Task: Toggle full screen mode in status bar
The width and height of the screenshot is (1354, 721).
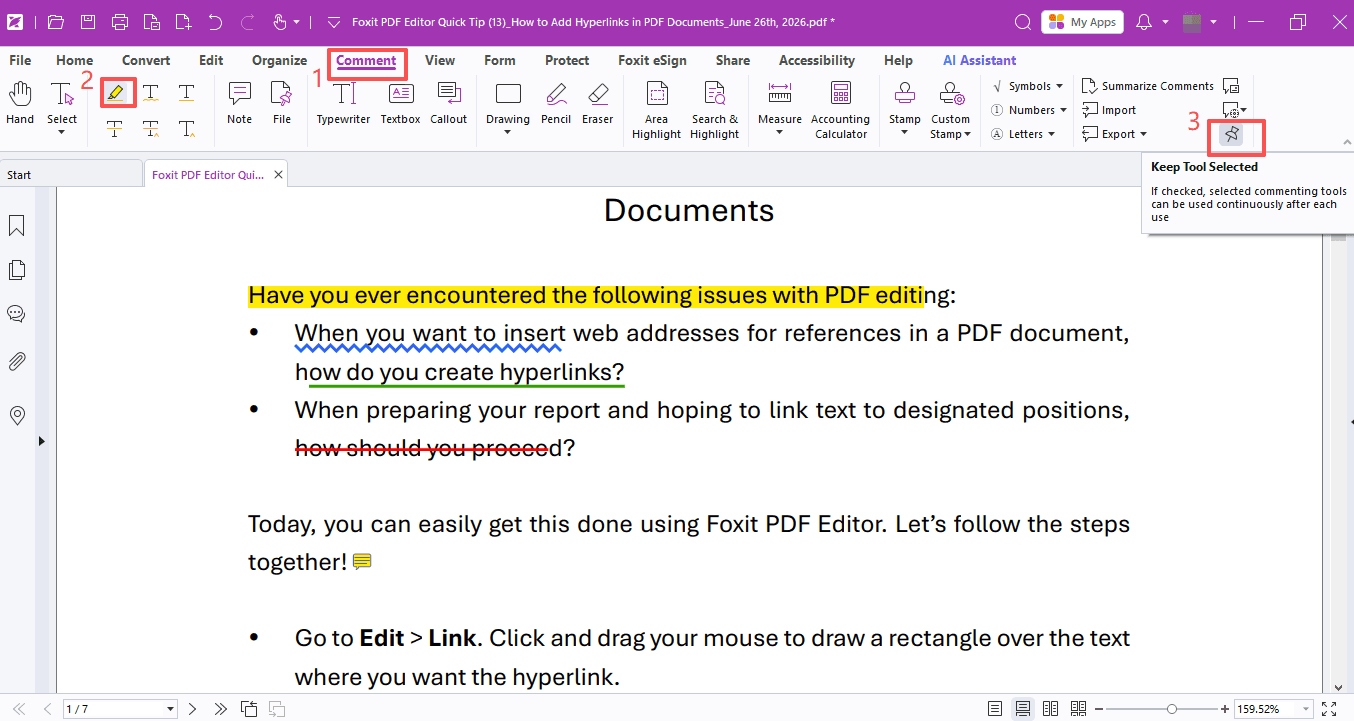Action: pyautogui.click(x=1329, y=709)
